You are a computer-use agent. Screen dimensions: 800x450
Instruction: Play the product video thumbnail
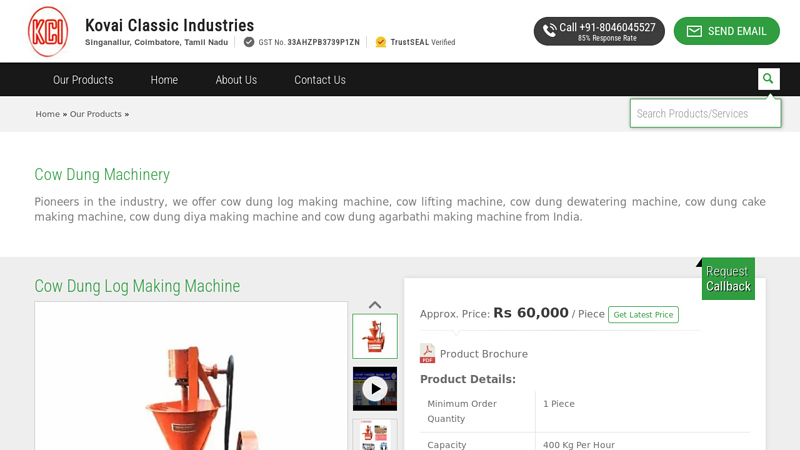click(375, 389)
